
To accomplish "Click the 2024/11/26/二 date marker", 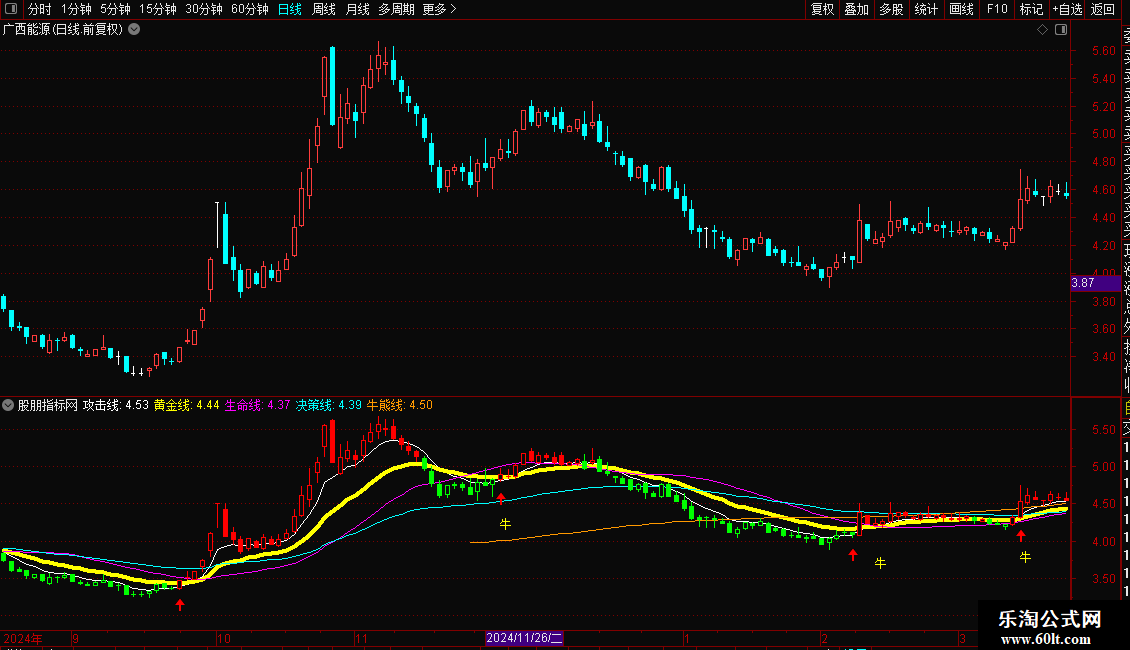I will click(524, 638).
